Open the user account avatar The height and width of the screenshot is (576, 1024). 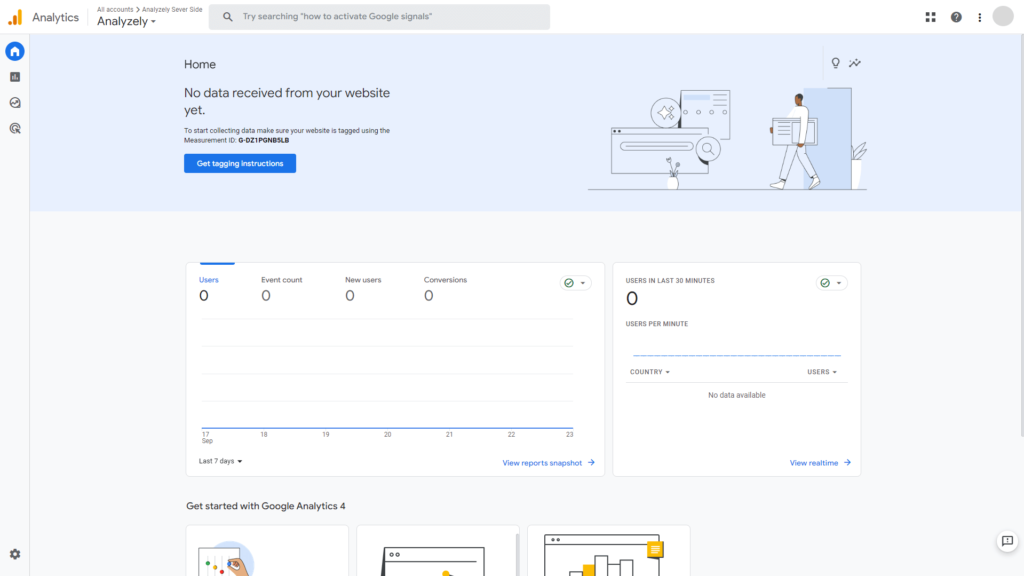pyautogui.click(x=1003, y=16)
